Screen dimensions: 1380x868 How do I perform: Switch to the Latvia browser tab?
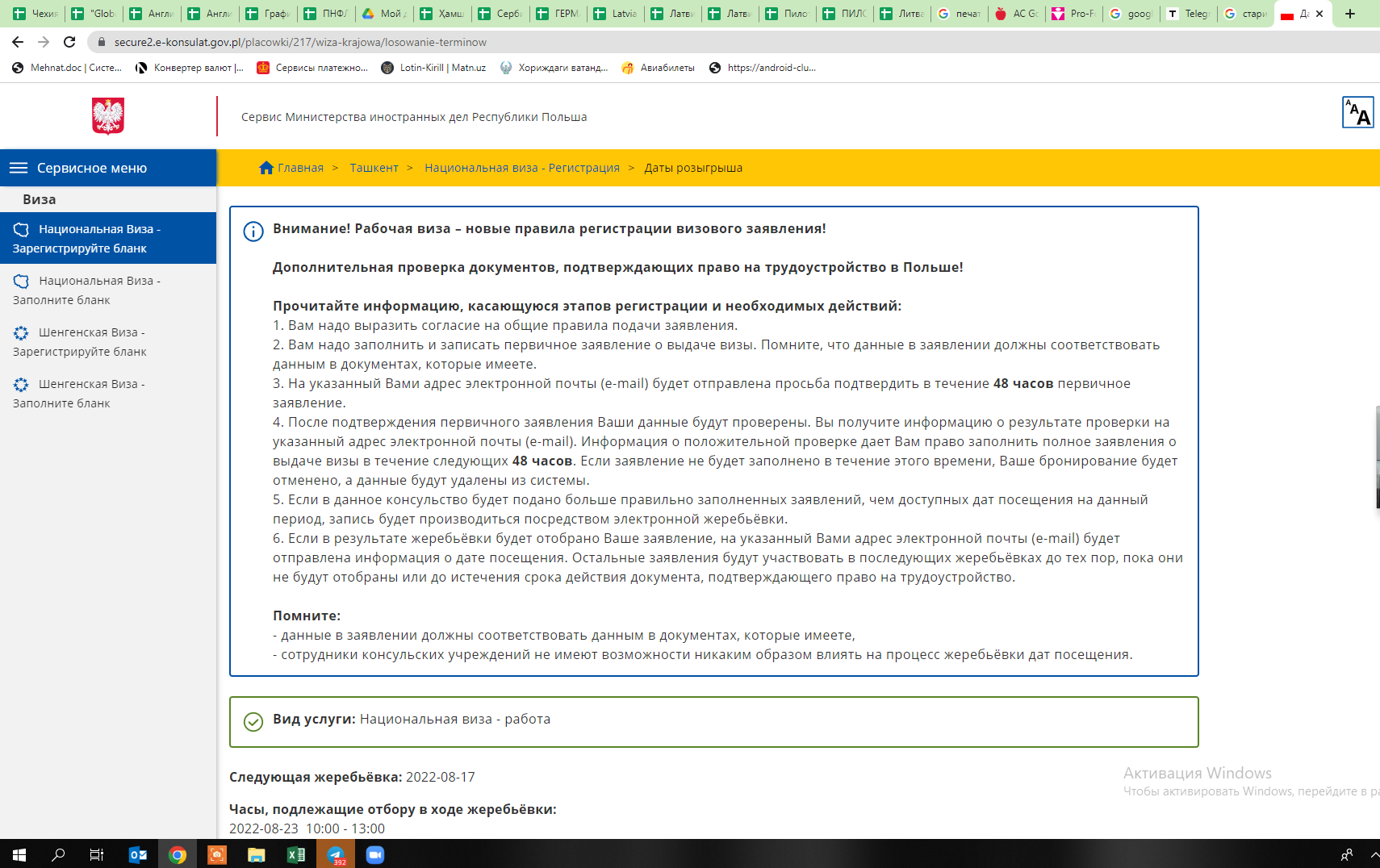coord(616,14)
